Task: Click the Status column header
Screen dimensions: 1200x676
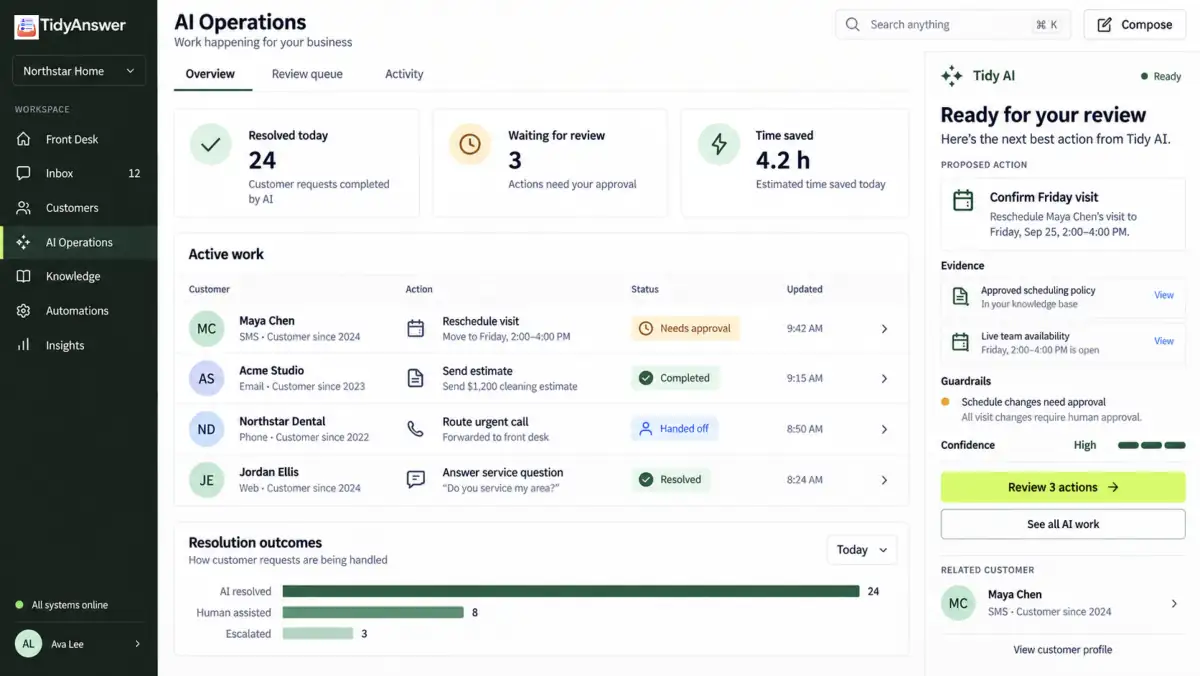Action: click(x=645, y=289)
